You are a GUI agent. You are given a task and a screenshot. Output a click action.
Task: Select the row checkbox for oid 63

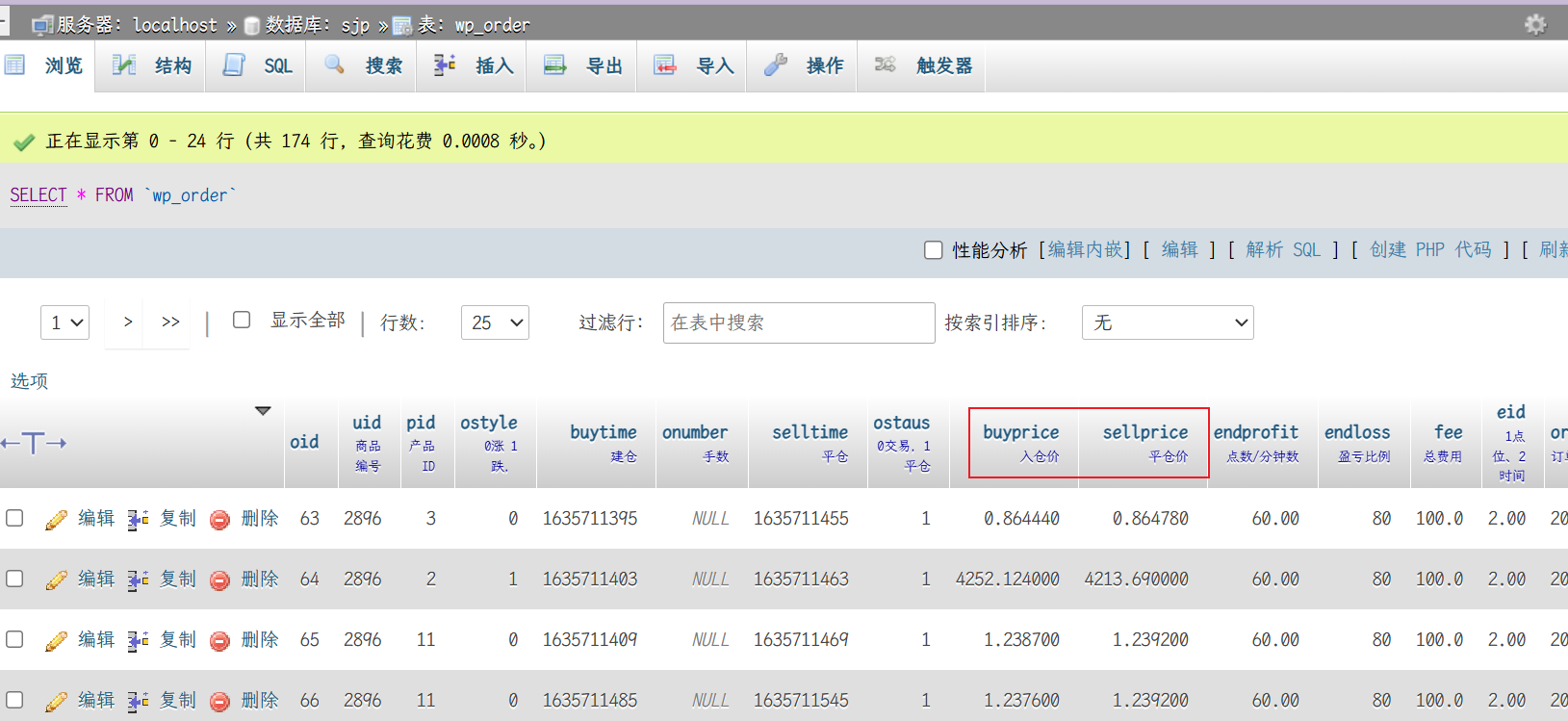coord(14,518)
